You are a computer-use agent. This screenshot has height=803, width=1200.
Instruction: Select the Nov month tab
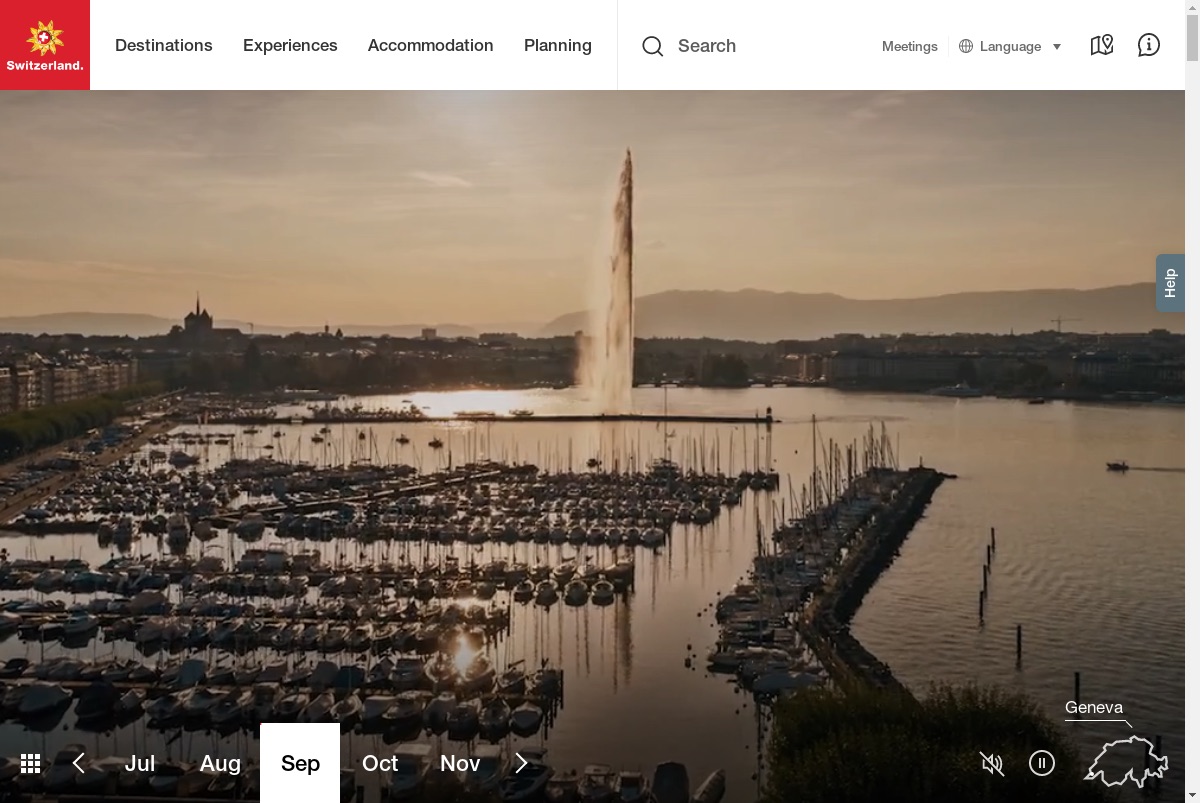(x=460, y=764)
